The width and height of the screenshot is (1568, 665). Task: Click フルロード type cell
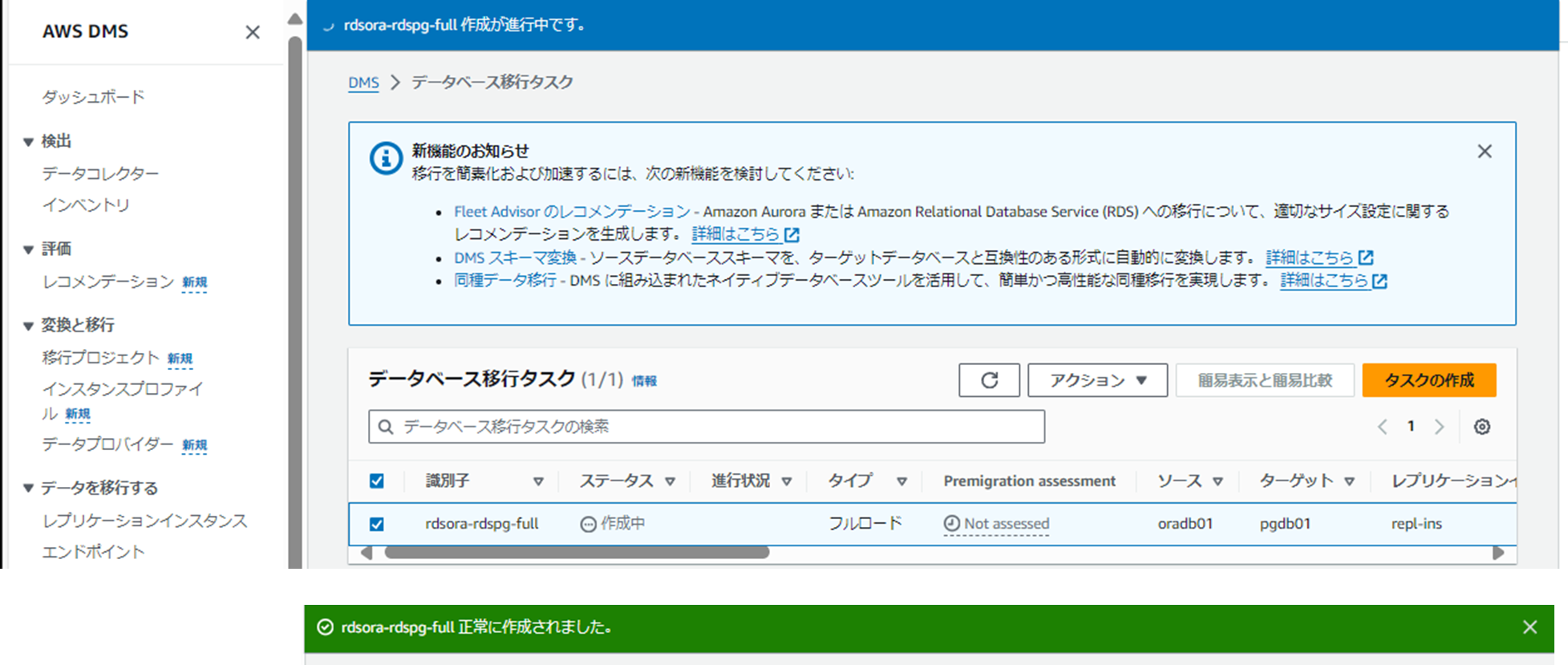(x=865, y=524)
